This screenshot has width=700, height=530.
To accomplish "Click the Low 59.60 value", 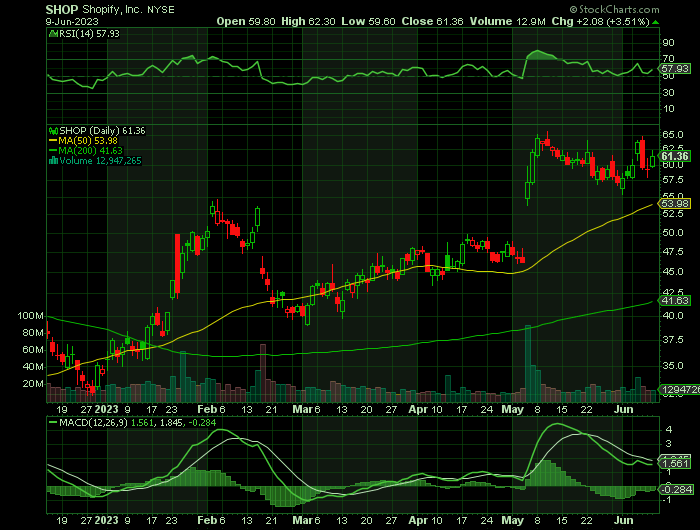I will tap(368, 21).
